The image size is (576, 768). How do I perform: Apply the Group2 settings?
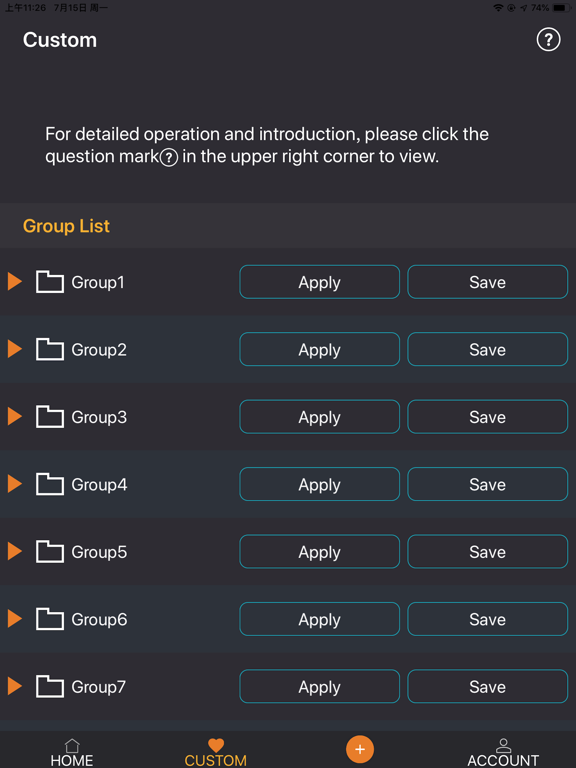coord(319,349)
